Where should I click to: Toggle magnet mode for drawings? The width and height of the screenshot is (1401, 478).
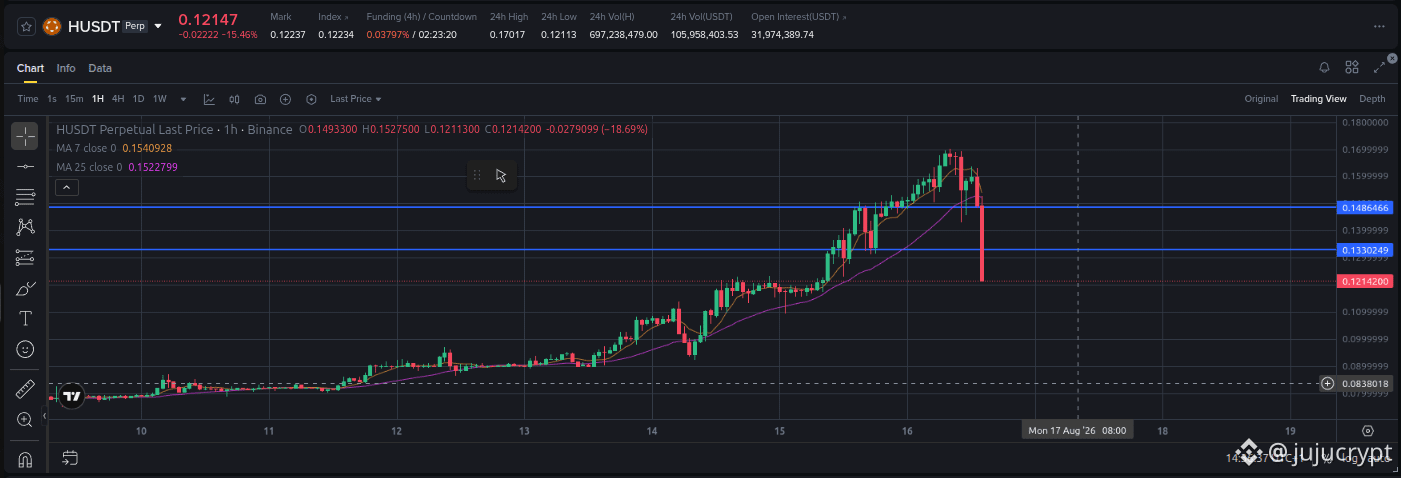25,459
